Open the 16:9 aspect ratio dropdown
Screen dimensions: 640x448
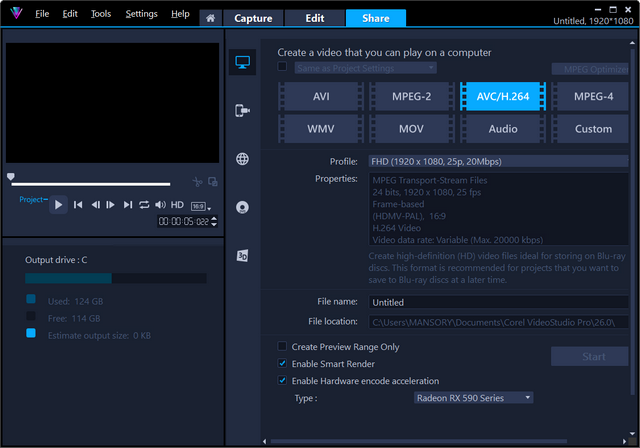(x=201, y=205)
